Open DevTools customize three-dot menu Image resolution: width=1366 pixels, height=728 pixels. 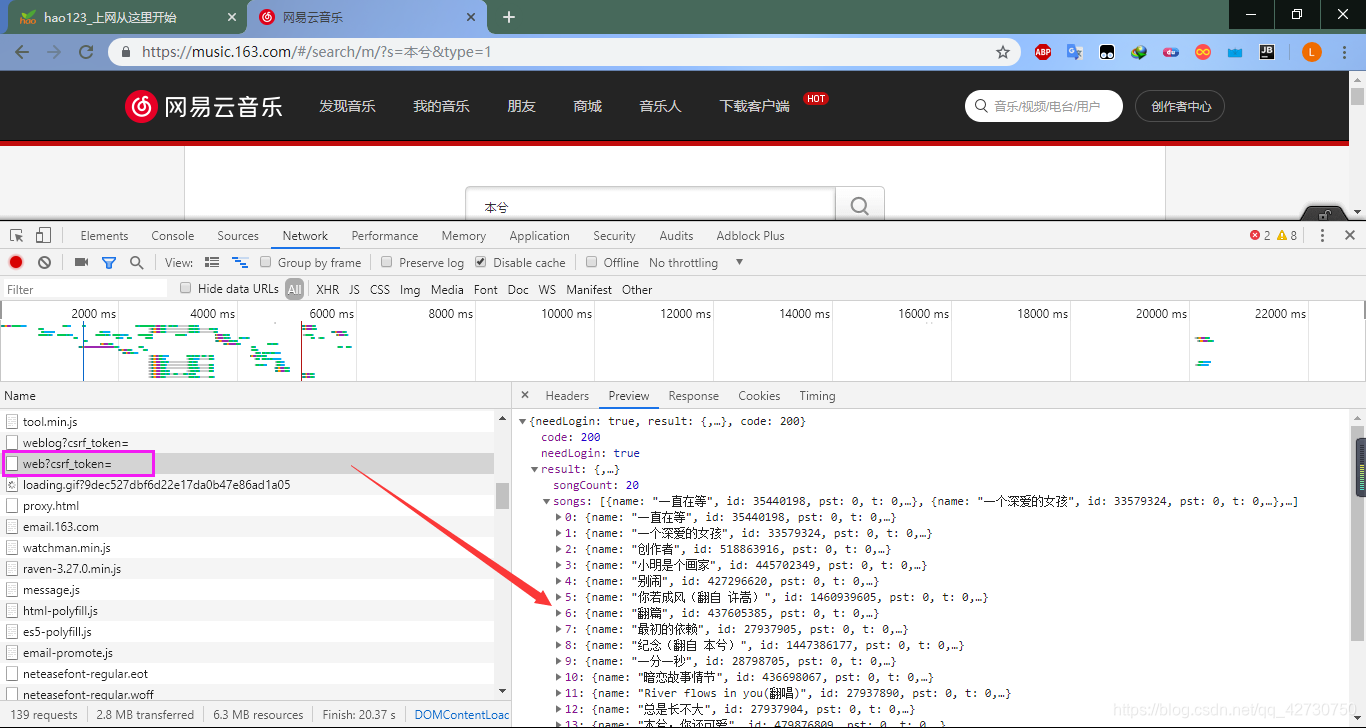coord(1322,236)
